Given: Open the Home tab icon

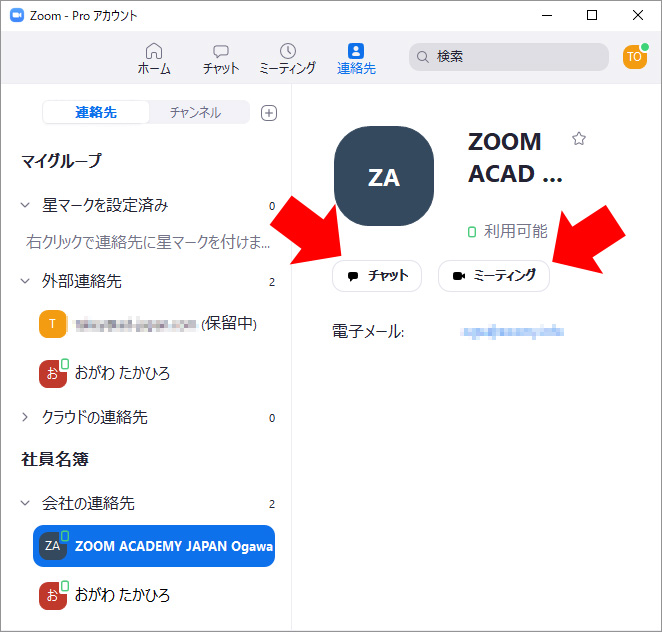Looking at the screenshot, I should pyautogui.click(x=153, y=52).
